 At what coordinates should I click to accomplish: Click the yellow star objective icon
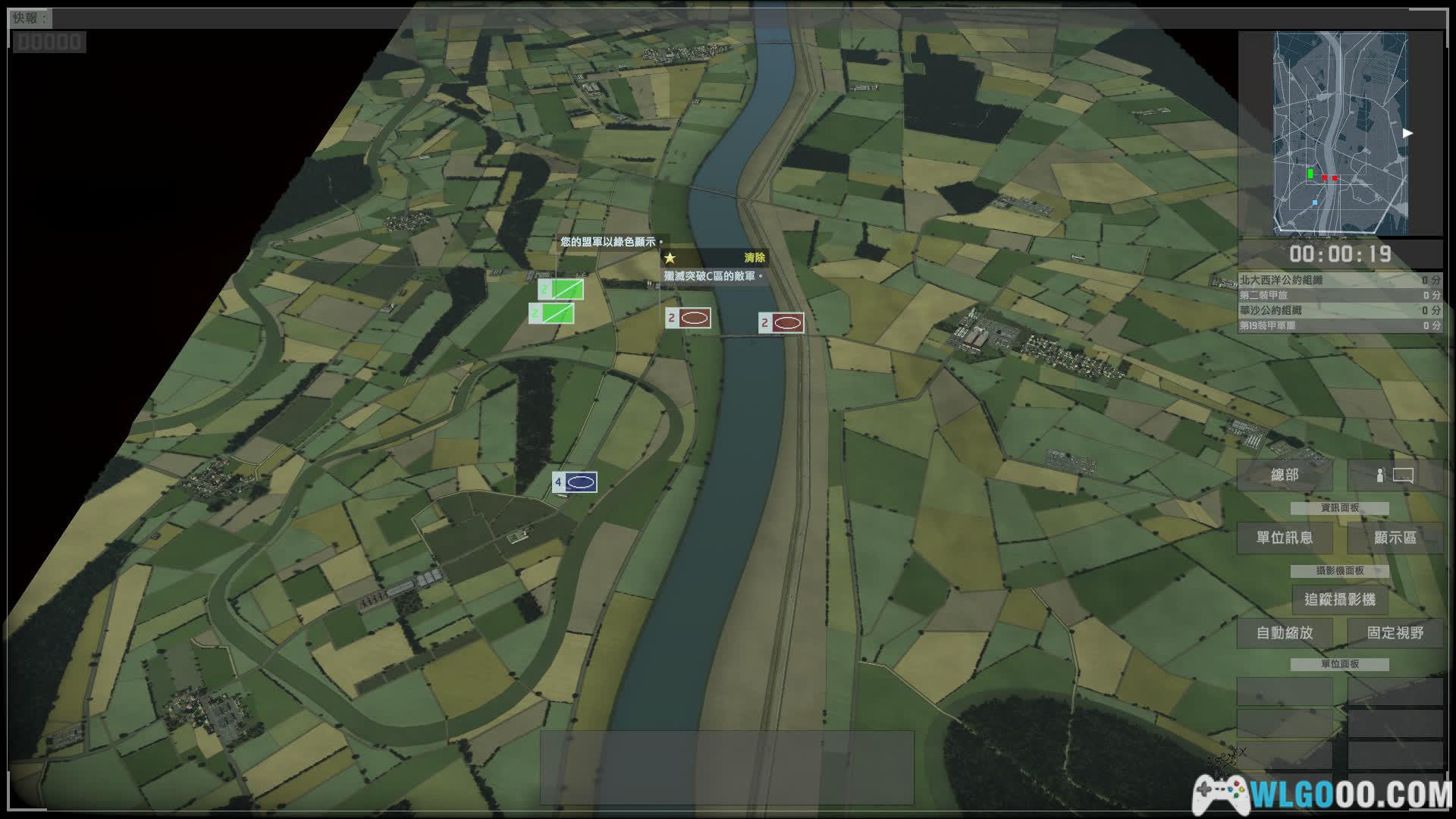(670, 258)
